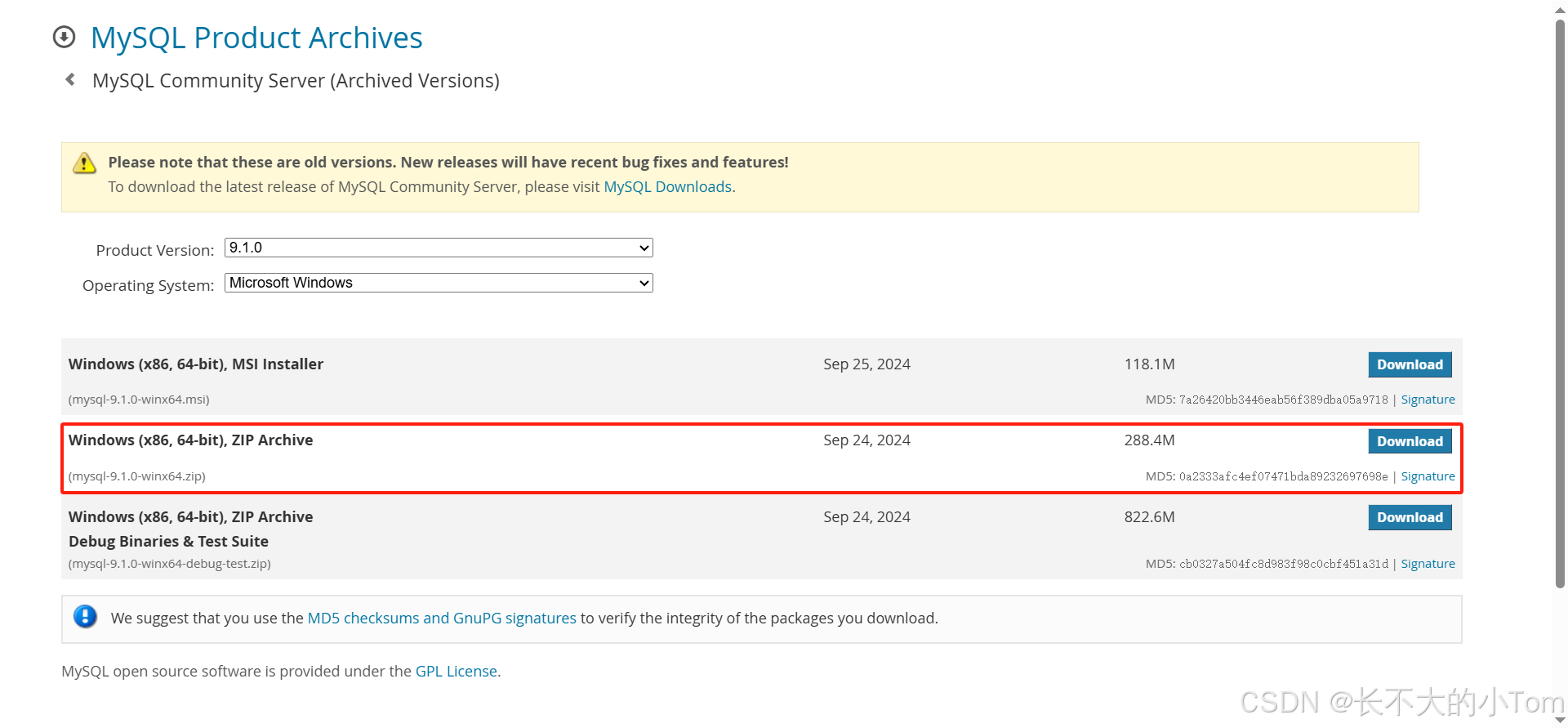This screenshot has height=728, width=1568.
Task: Select the filename text (mysql-9.1.0-winx64-debug-test.zip)
Action: (170, 564)
